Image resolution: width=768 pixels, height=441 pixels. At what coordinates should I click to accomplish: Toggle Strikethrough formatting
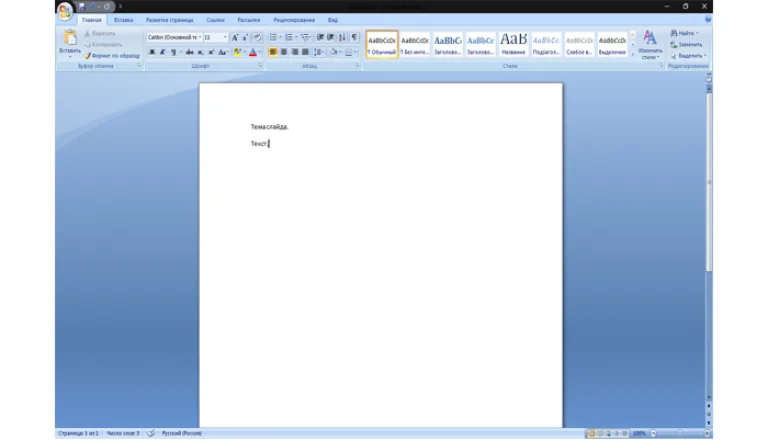pos(189,52)
